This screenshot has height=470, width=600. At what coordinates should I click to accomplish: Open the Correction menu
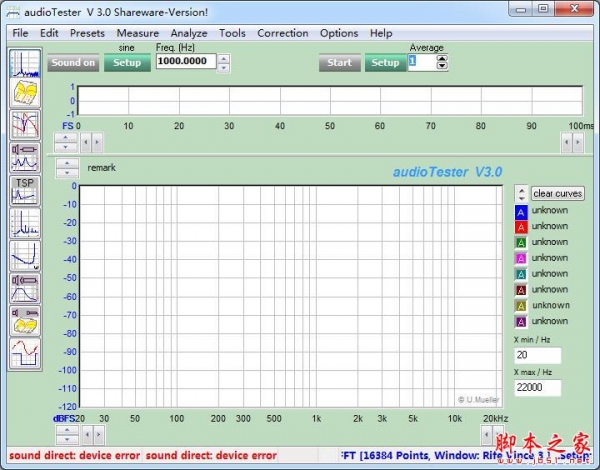click(283, 33)
